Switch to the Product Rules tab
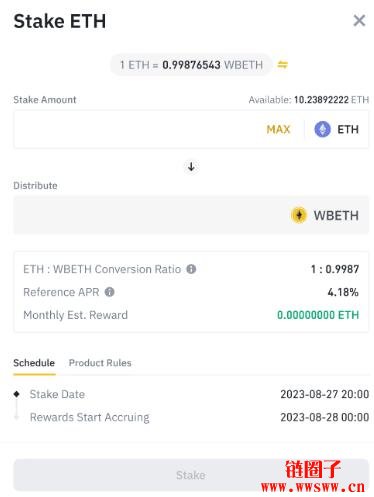The image size is (374, 497). click(100, 363)
